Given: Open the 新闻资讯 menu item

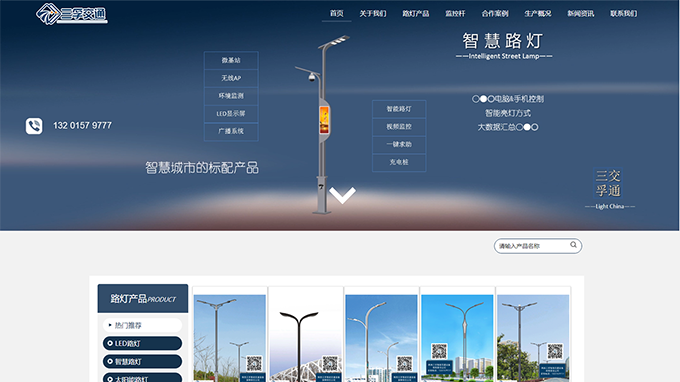Looking at the screenshot, I should 581,13.
